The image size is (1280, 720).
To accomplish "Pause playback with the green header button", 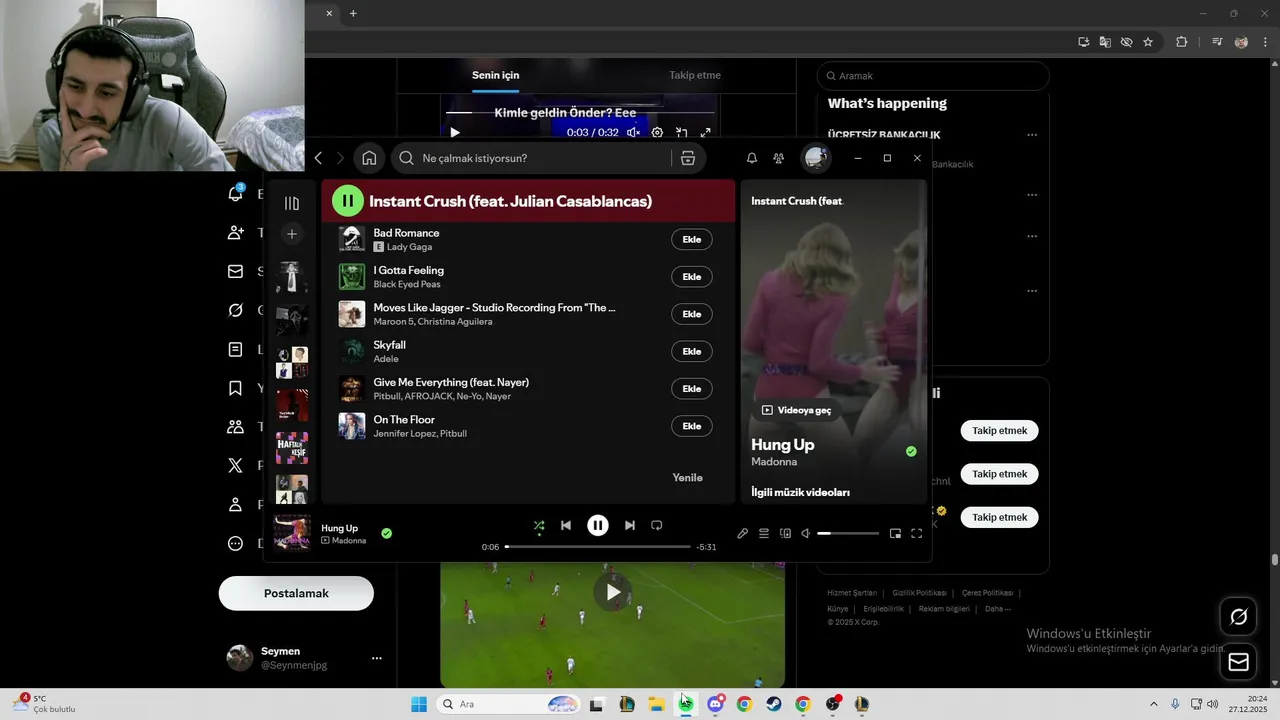I will click(347, 201).
